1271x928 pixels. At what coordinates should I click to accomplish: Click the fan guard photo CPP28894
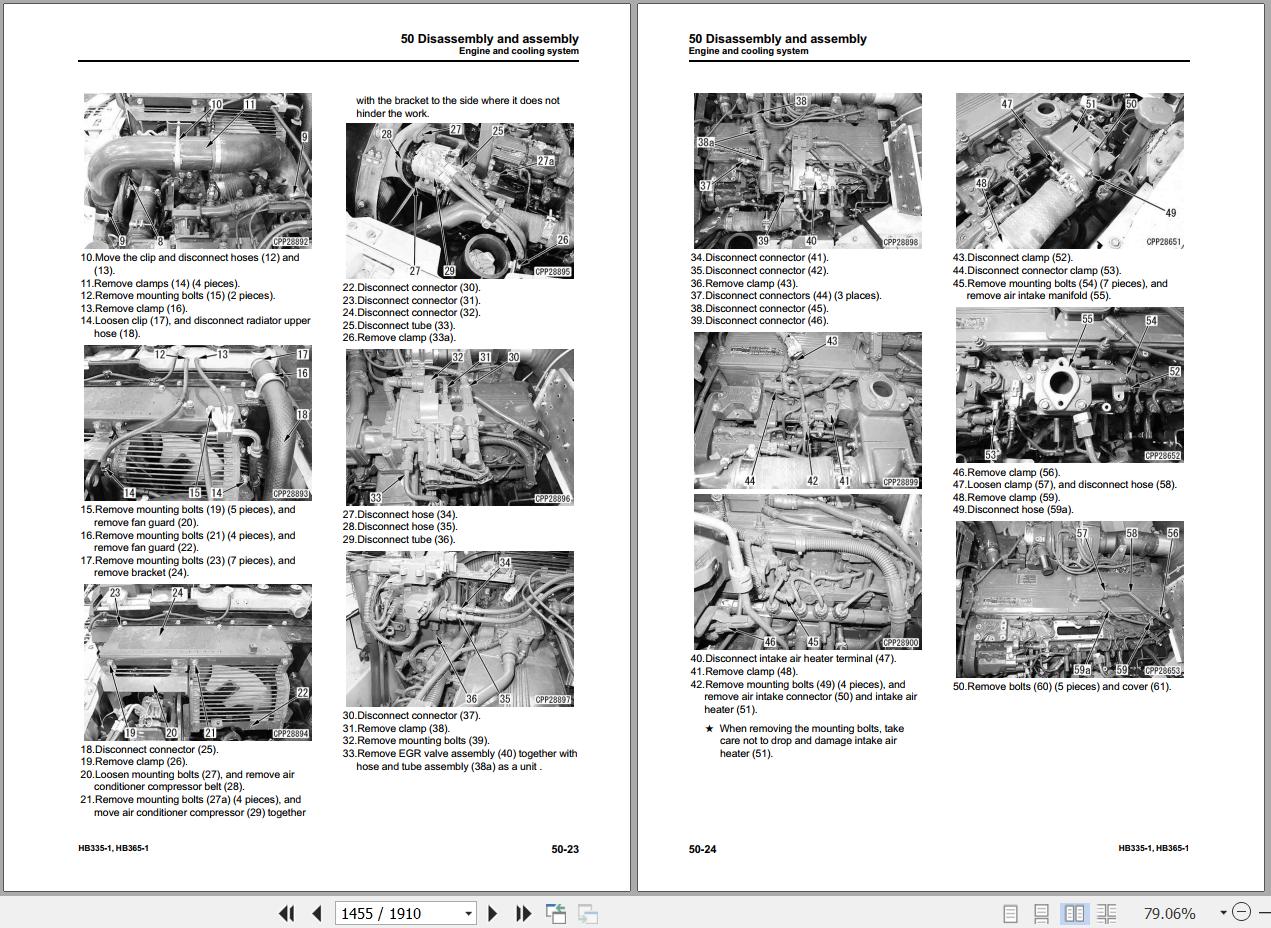197,662
